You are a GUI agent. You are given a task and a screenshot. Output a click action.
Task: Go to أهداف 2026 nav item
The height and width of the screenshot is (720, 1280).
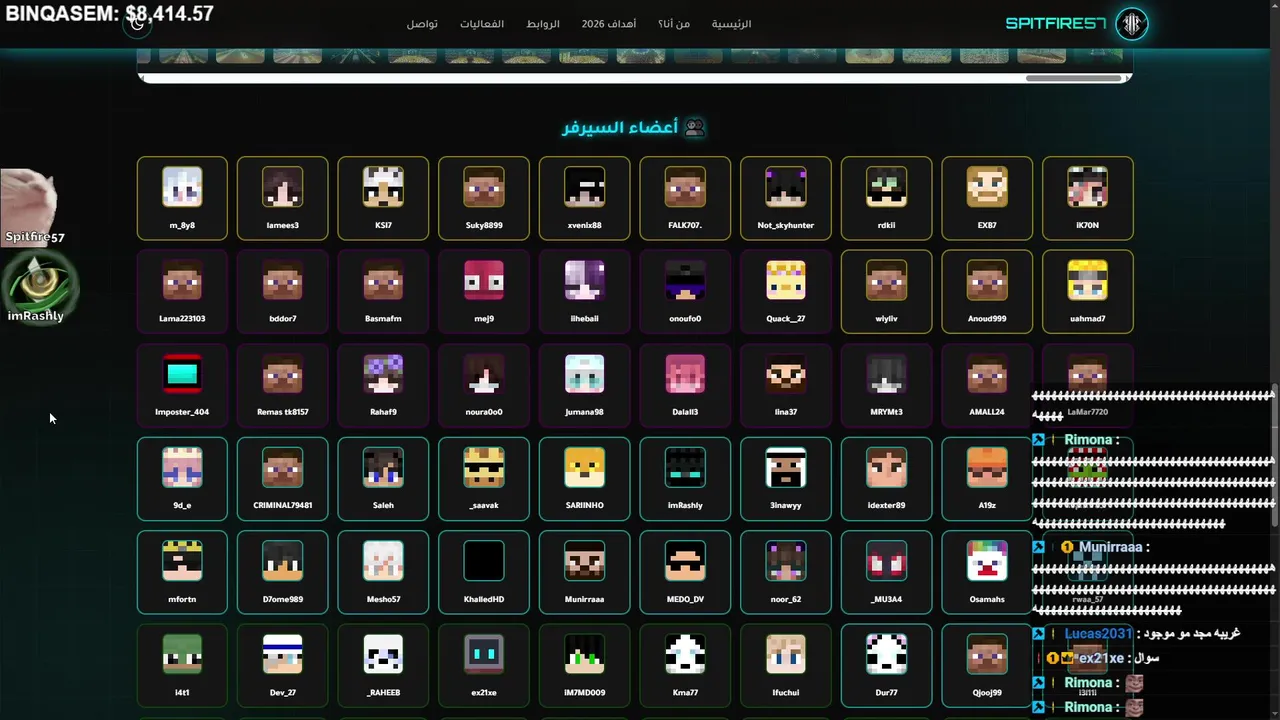click(x=609, y=24)
